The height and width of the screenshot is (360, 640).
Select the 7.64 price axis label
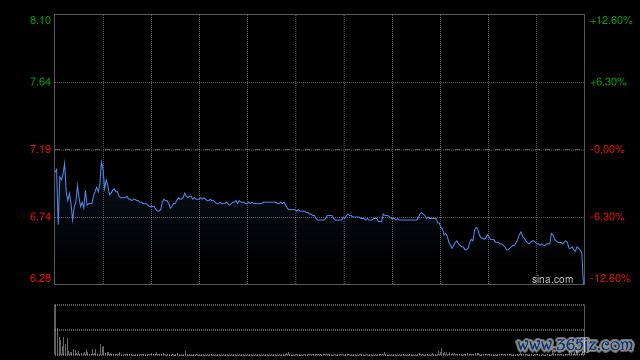[40, 82]
